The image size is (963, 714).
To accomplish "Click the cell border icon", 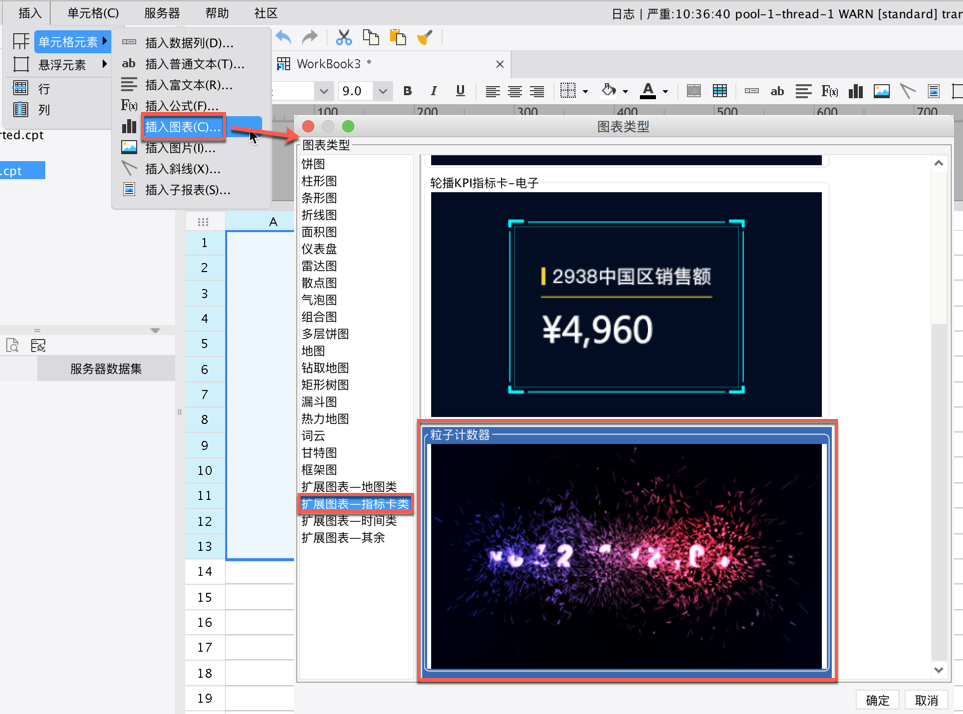I will pos(568,91).
